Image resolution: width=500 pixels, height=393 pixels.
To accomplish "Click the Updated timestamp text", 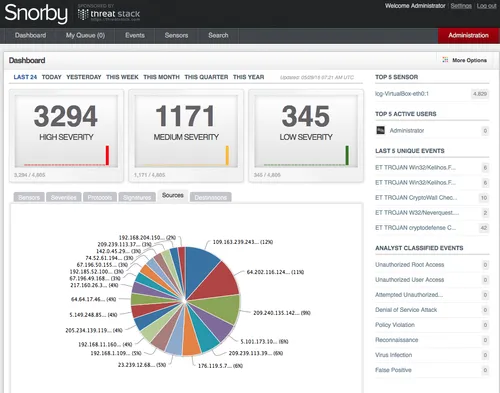I will 317,77.
